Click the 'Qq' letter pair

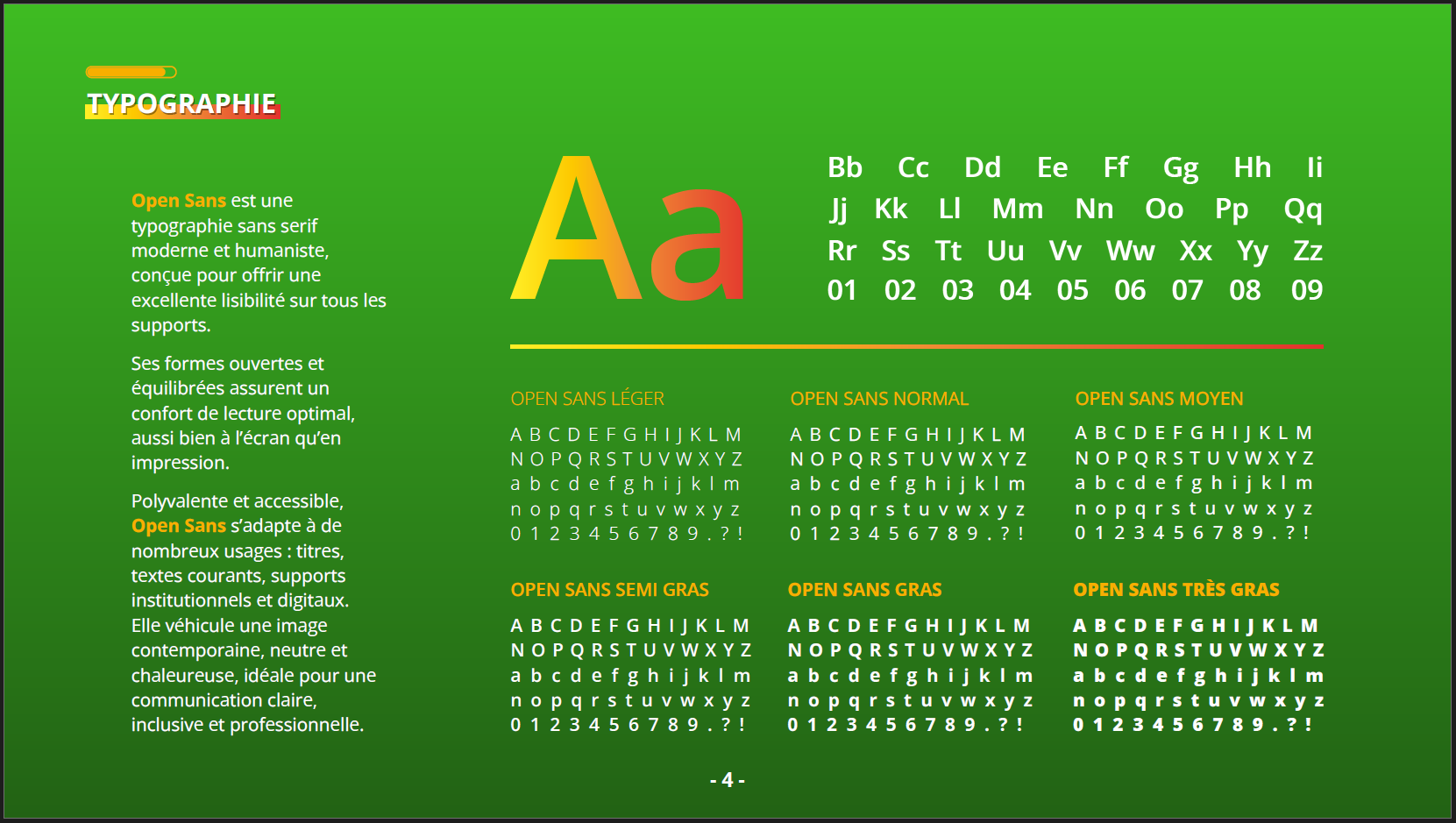coord(1303,210)
